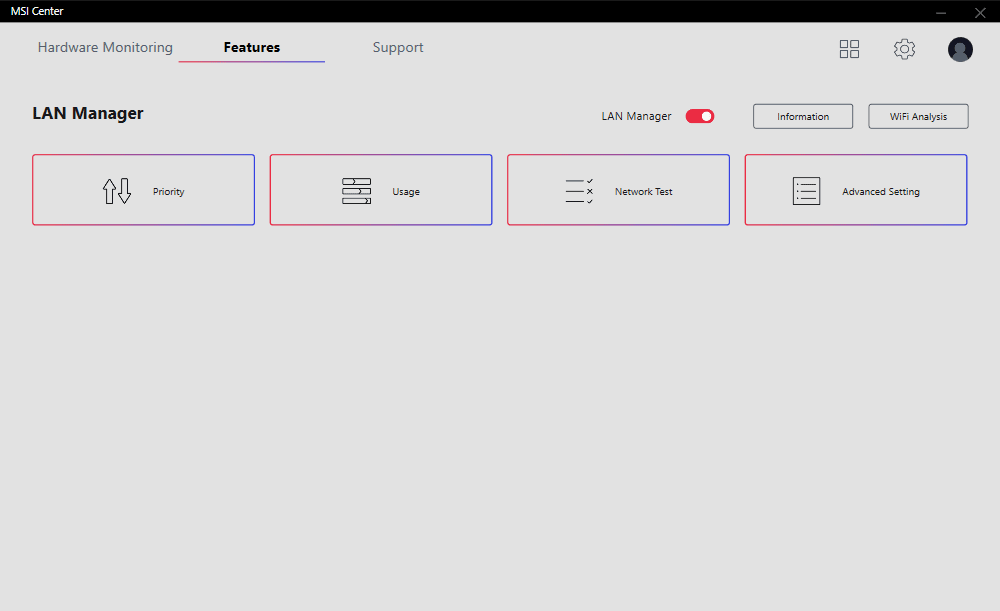
Task: Open the Usage card label
Action: (406, 191)
